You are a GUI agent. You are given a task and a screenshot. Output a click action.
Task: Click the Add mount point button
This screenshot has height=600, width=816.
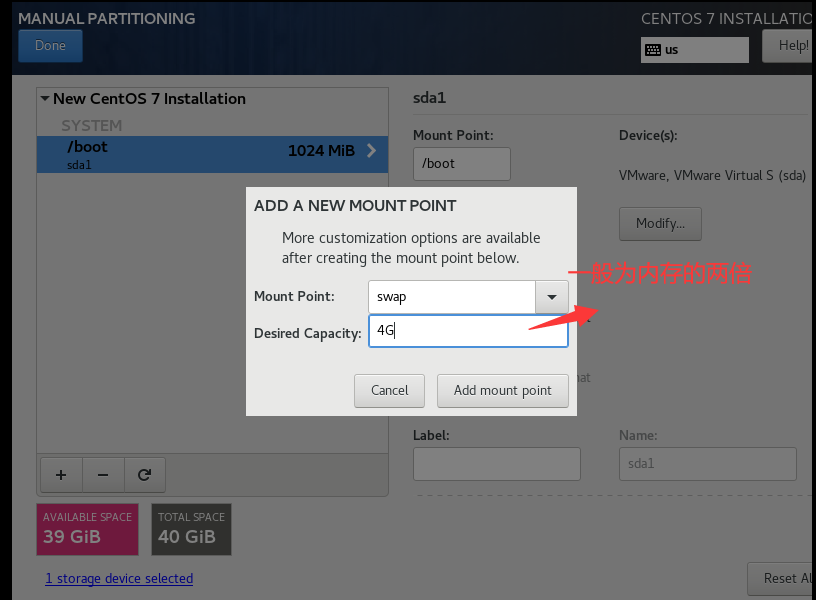(503, 391)
